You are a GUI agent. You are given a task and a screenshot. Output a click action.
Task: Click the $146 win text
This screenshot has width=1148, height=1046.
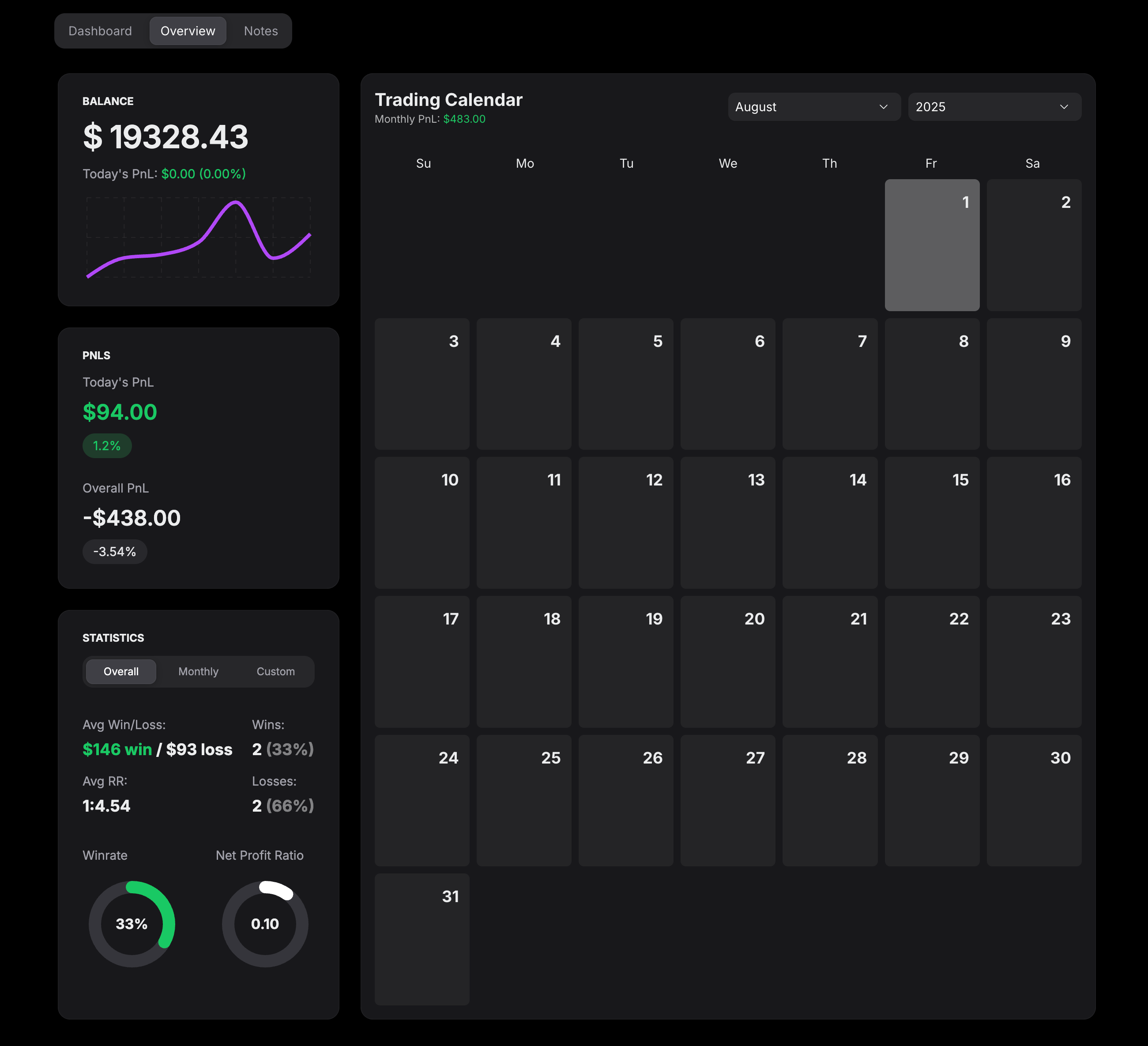tap(117, 749)
